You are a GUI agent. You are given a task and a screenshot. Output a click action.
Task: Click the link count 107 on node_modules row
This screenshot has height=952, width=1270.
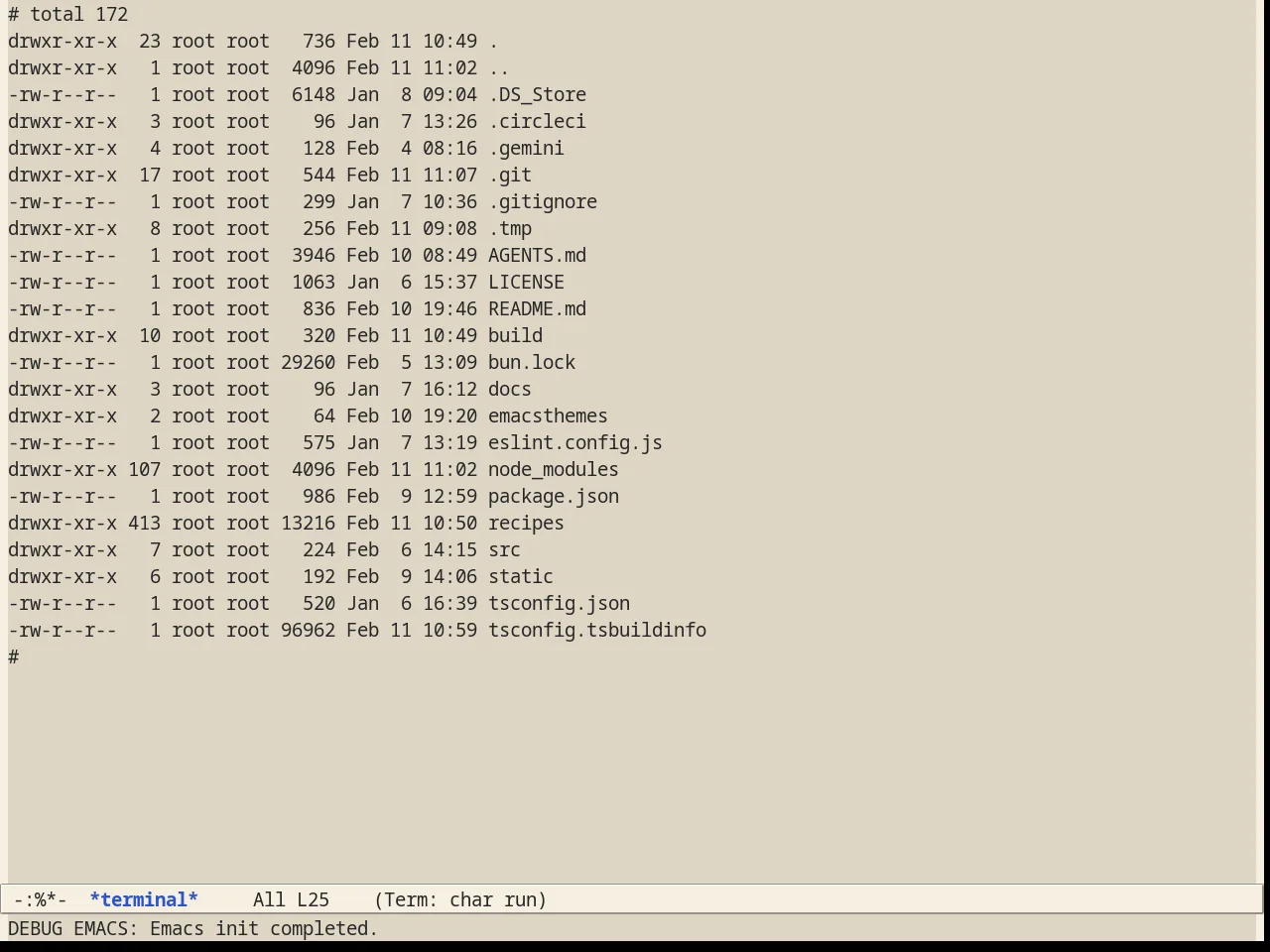pos(144,469)
